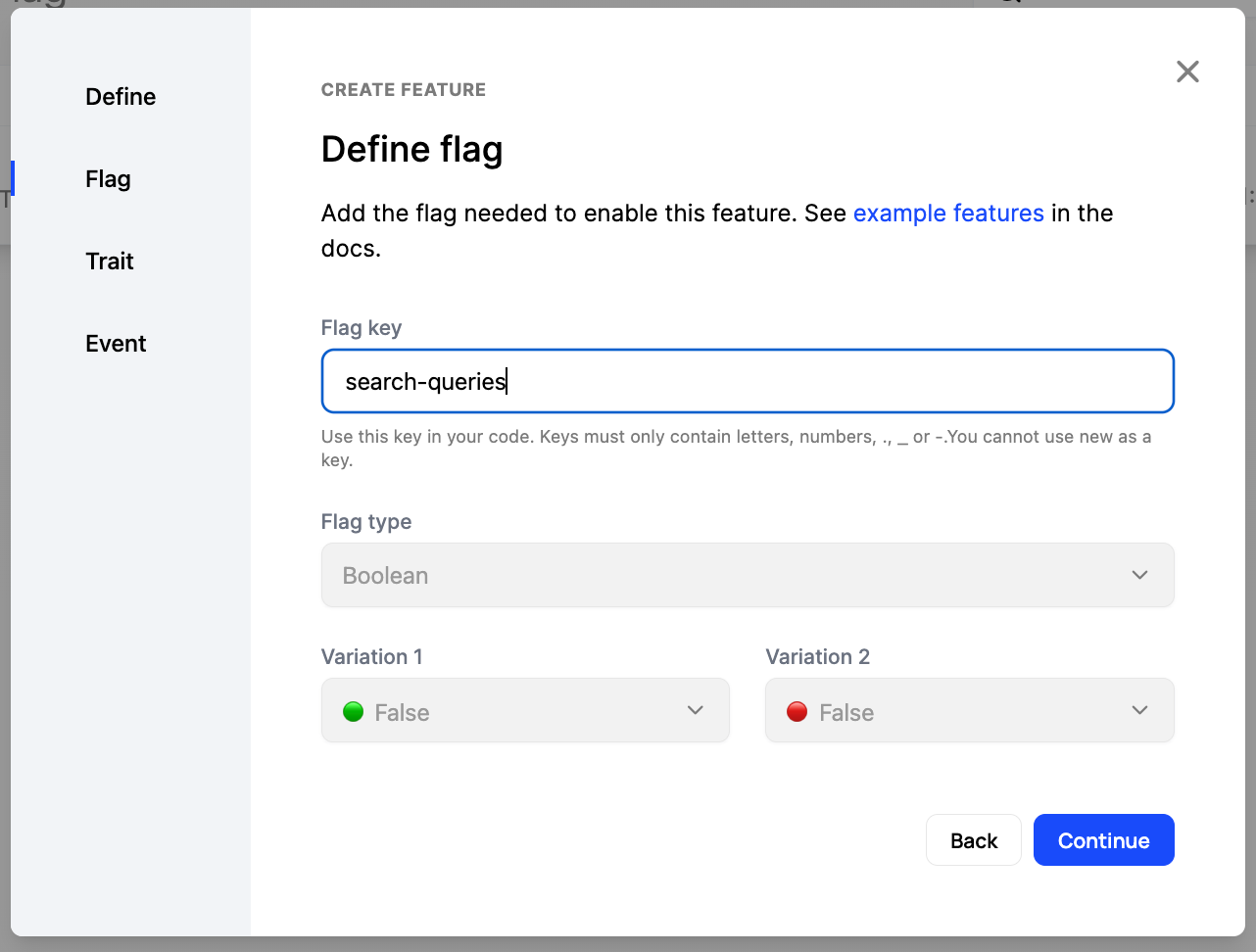Open the Boolean flag type dropdown

click(748, 575)
